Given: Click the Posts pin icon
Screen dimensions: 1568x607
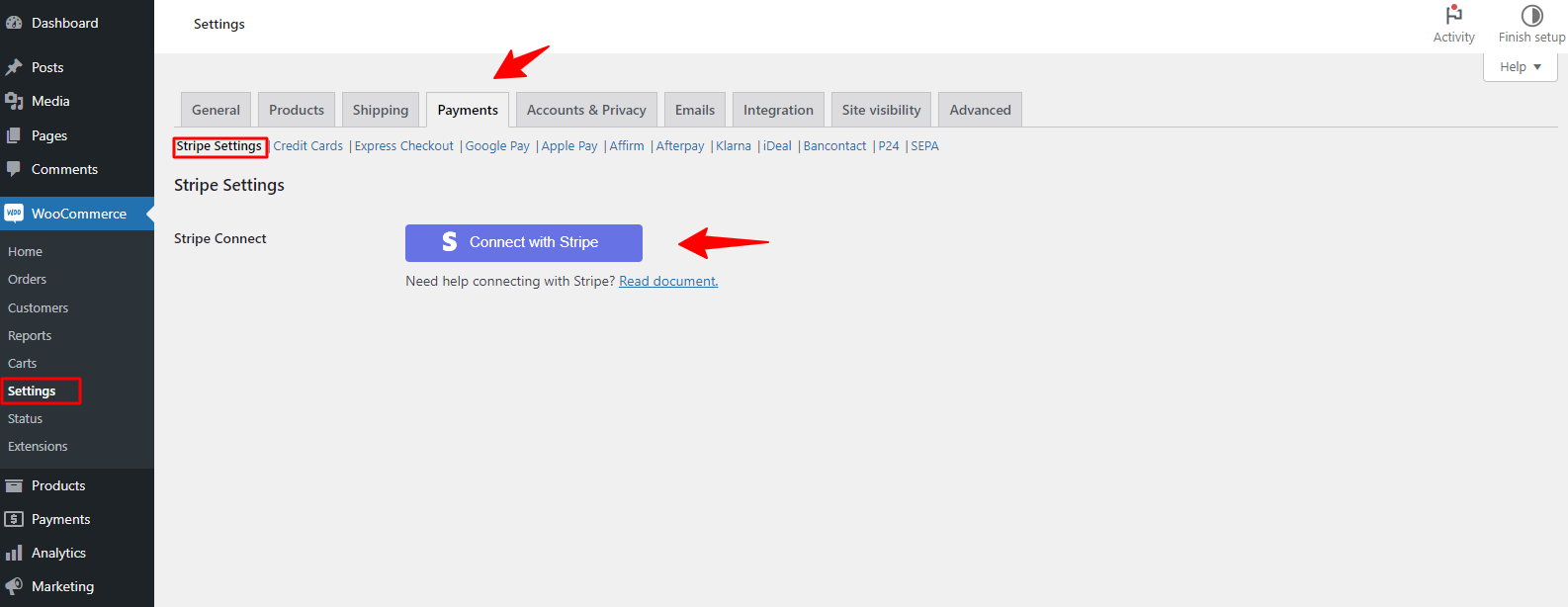Looking at the screenshot, I should [x=14, y=67].
